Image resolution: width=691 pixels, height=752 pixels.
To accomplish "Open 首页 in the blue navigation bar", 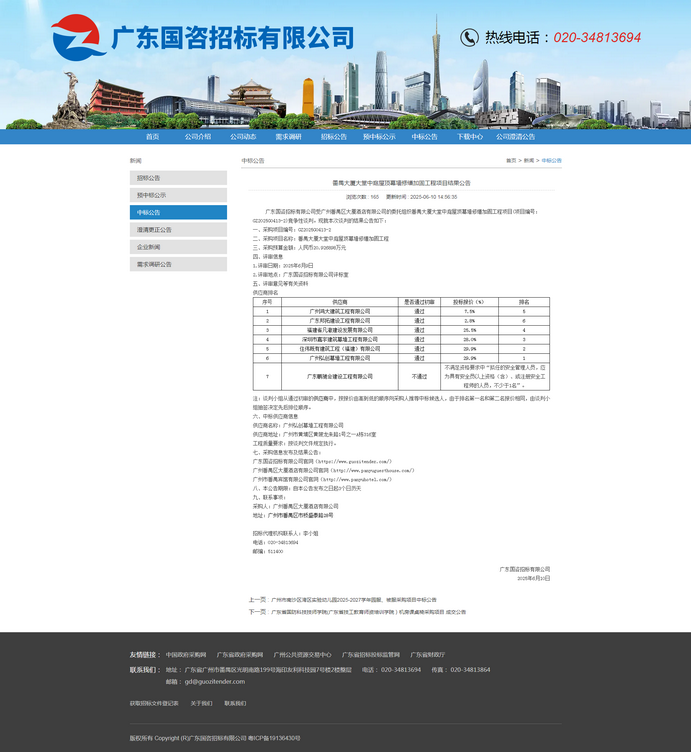I will [152, 137].
